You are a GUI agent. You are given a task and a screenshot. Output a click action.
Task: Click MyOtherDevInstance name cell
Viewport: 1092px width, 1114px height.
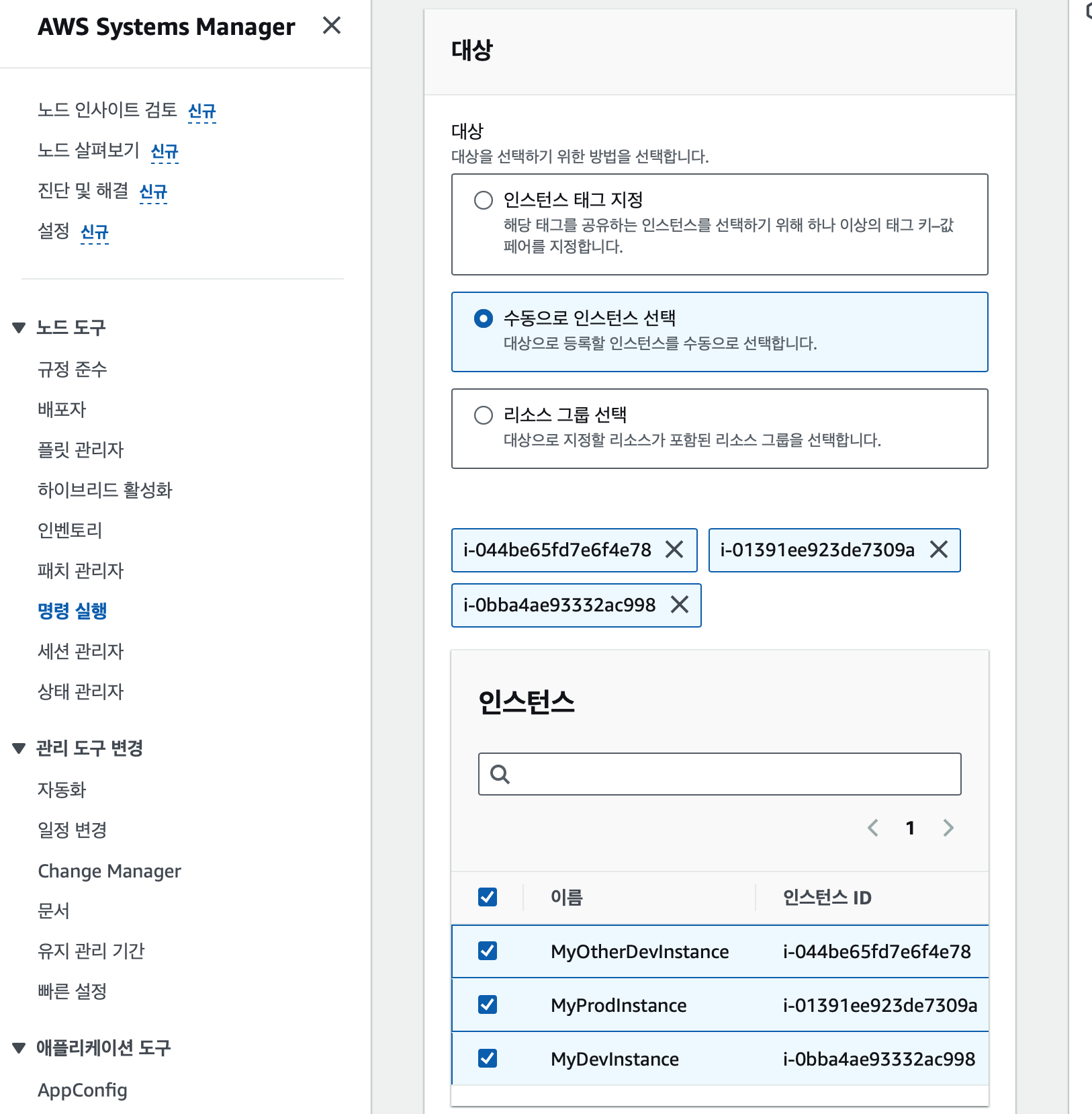pos(640,951)
